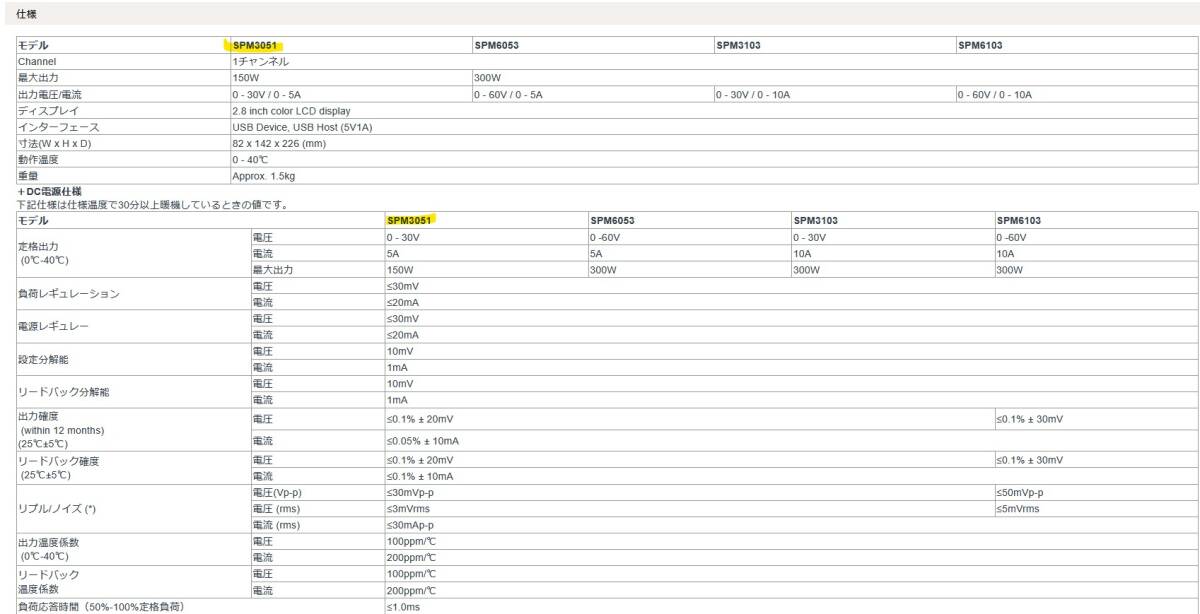Click ≤0.1% ± 20mV in リードバック確度 row

tap(420, 460)
